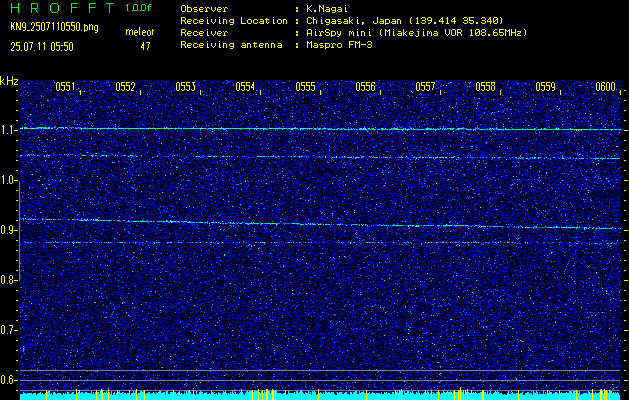
Task: Click the 0554 time marker
Action: tap(245, 87)
